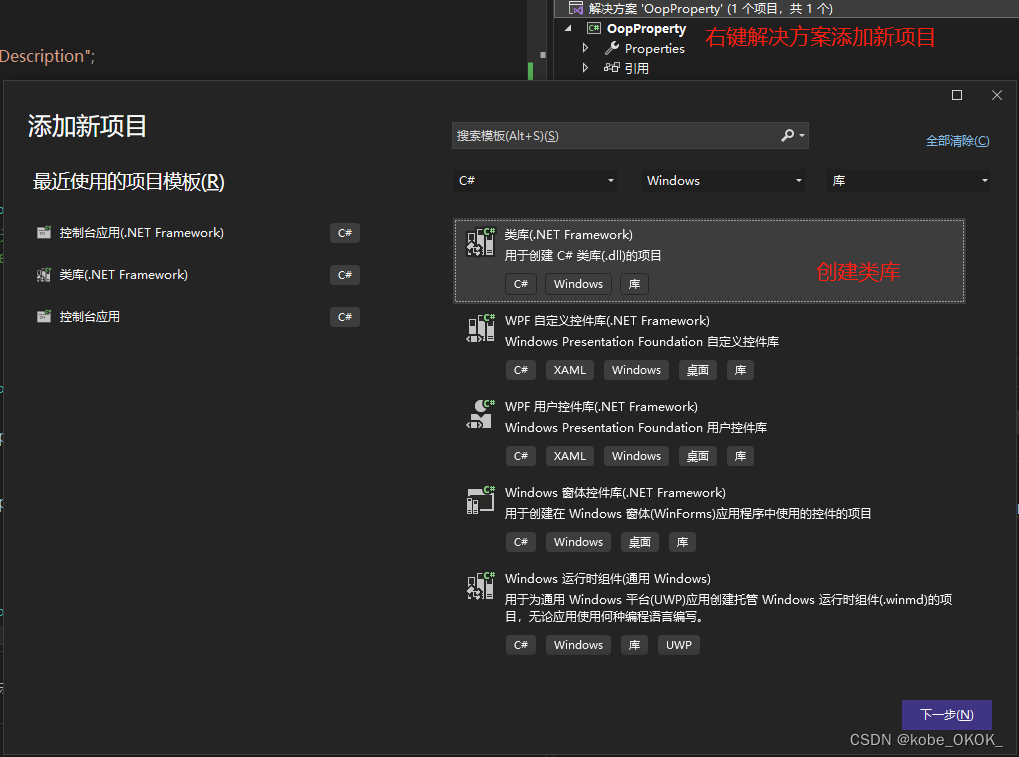Select the OopProperty project in Solution Explorer
The width and height of the screenshot is (1019, 757).
pos(646,29)
